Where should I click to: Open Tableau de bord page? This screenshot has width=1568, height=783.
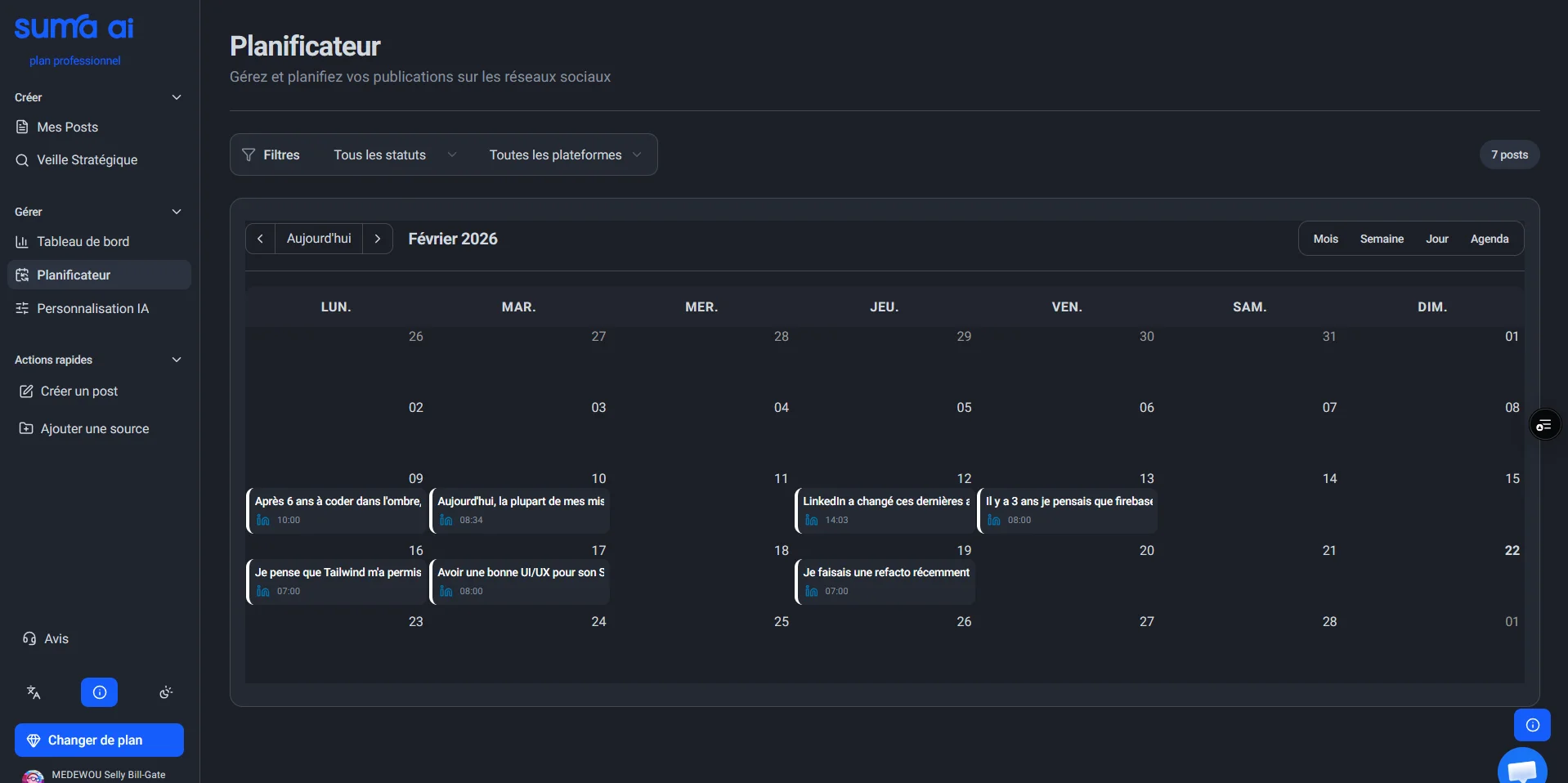coord(83,242)
